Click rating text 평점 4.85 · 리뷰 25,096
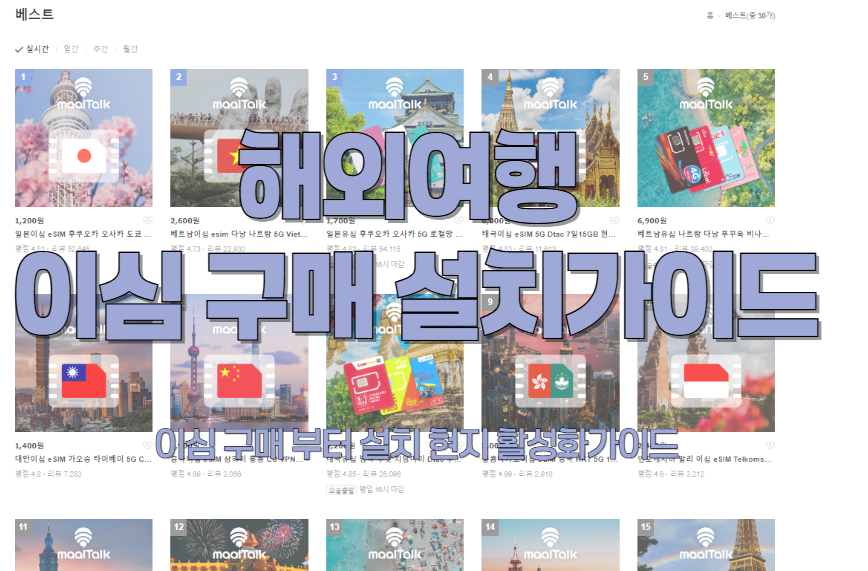The height and width of the screenshot is (571, 868). (x=363, y=474)
